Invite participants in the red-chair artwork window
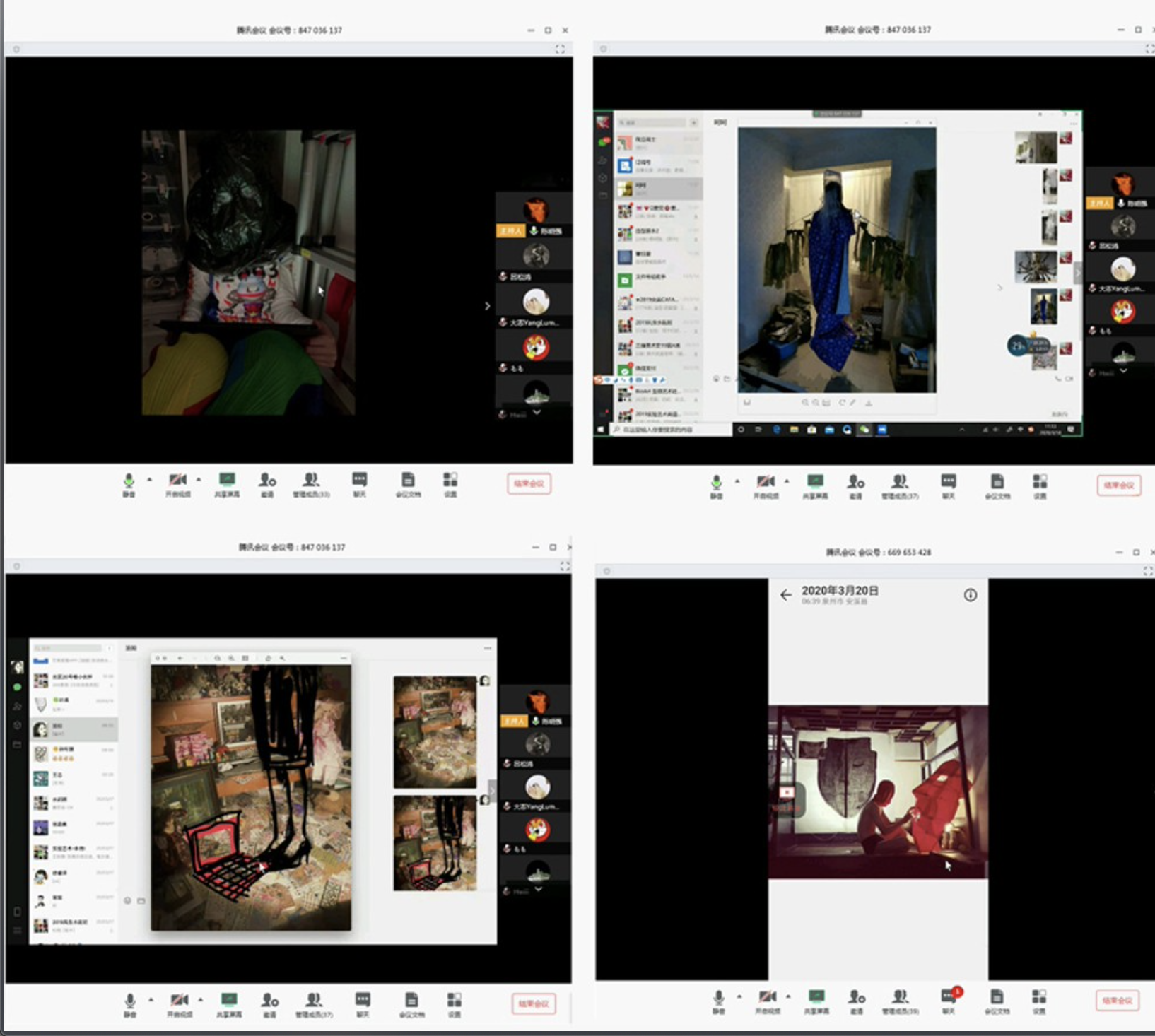Viewport: 1155px width, 1036px height. point(269,1005)
